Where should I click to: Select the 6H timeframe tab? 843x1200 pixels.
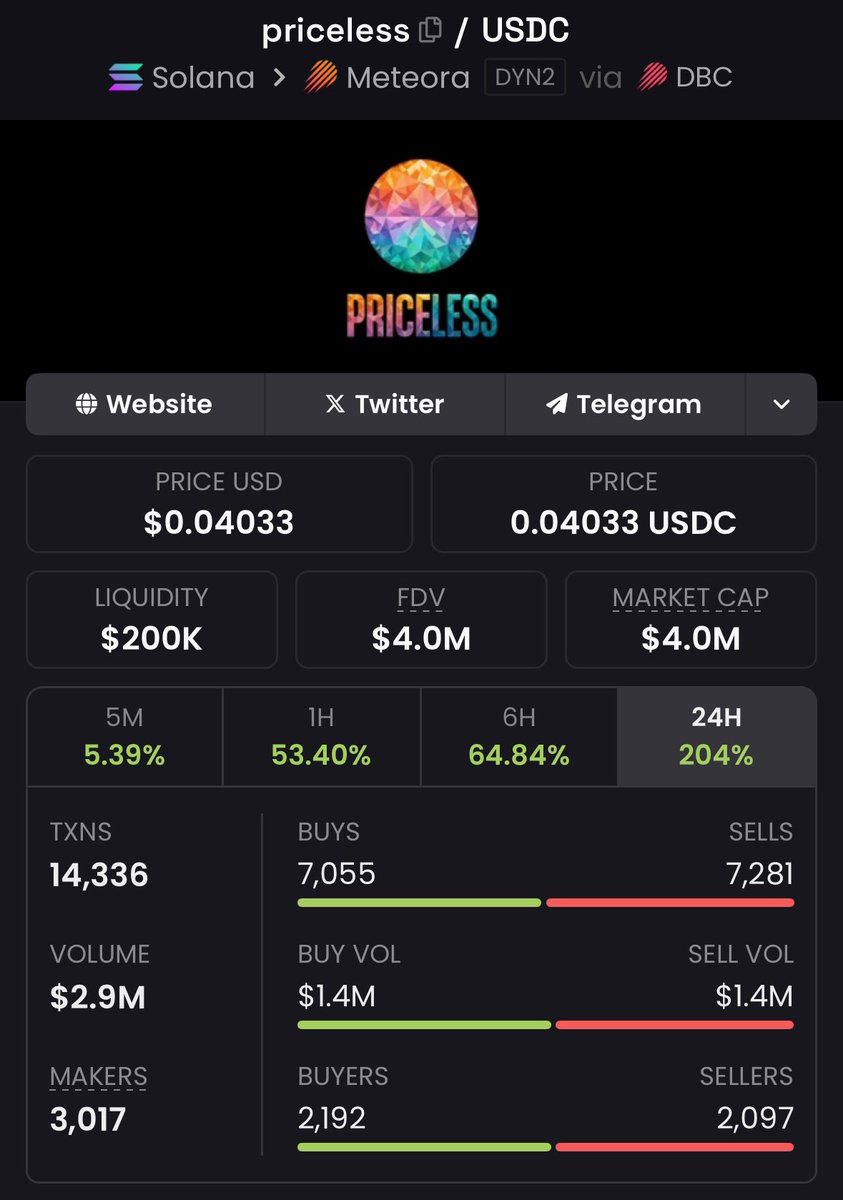click(x=519, y=737)
